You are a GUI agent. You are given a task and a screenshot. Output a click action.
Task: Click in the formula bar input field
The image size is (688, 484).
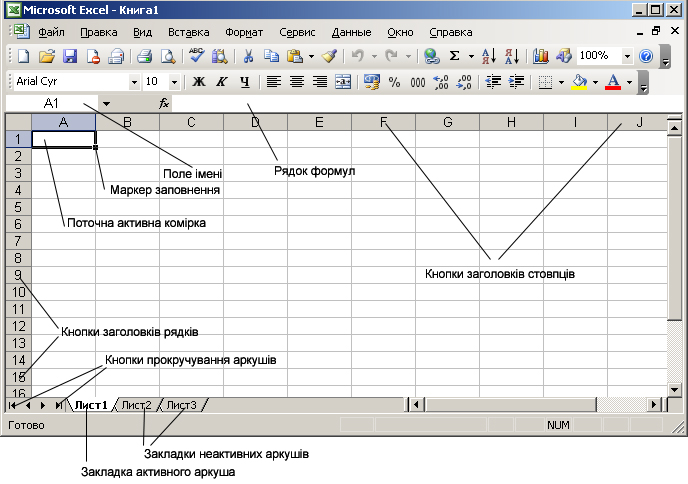point(426,104)
